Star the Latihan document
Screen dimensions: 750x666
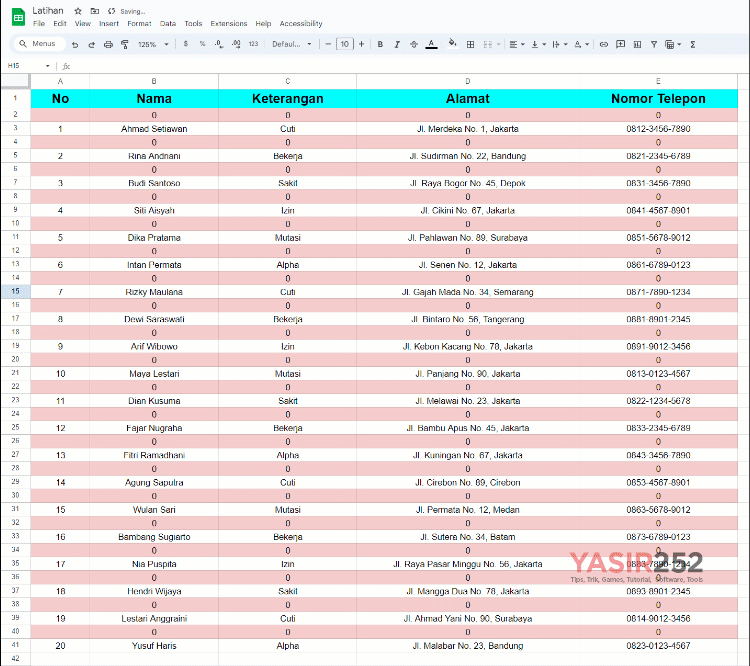78,11
